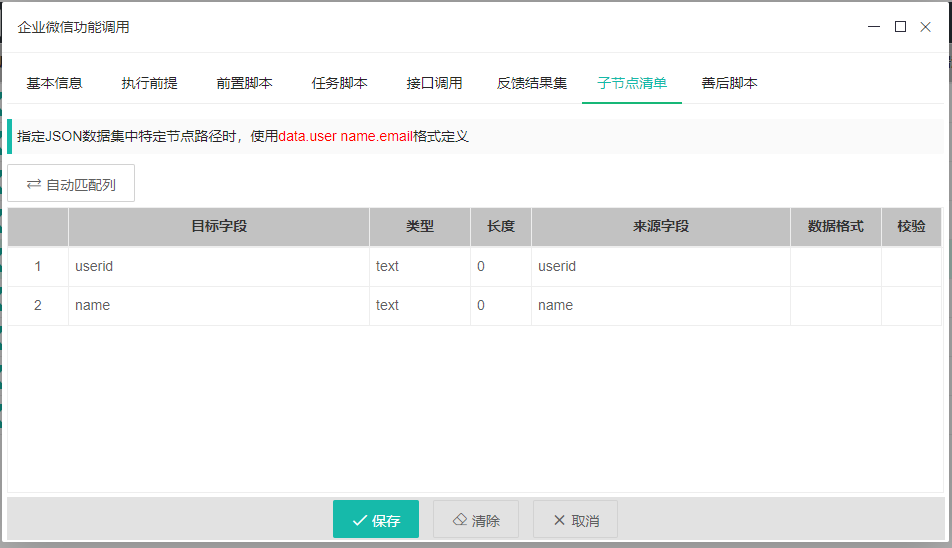Click the 目标字段 column header
Viewport: 952px width, 548px height.
point(219,226)
